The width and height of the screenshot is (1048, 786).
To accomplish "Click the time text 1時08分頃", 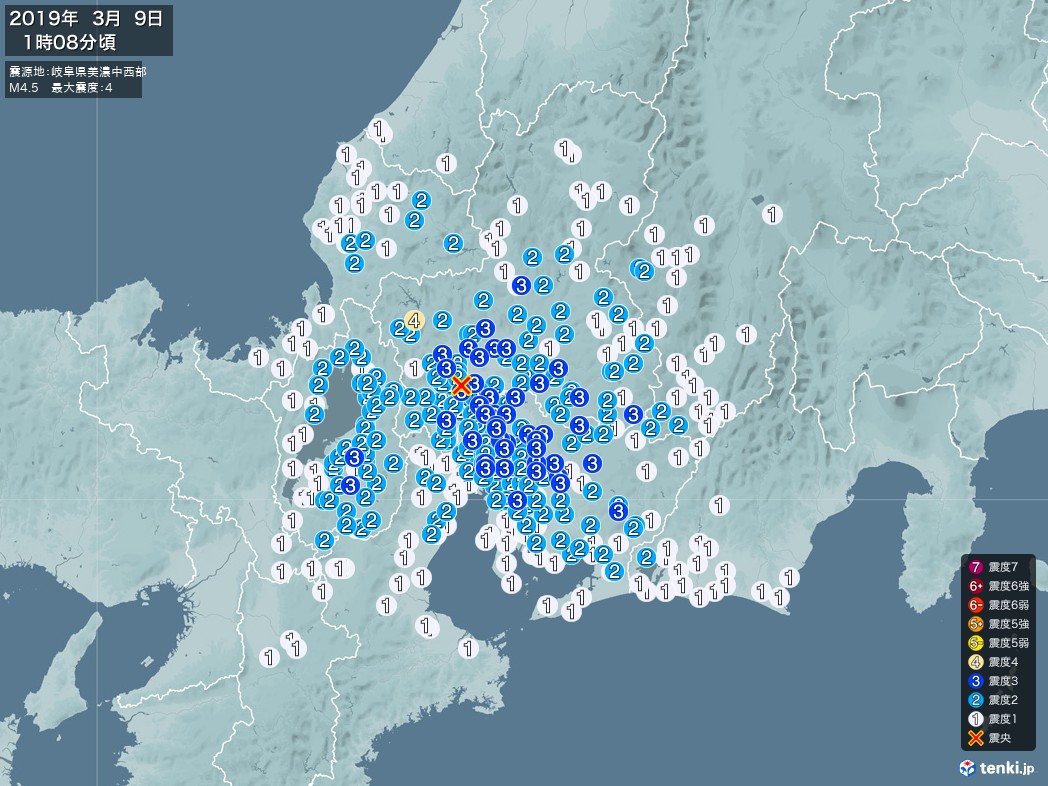I will 70,42.
